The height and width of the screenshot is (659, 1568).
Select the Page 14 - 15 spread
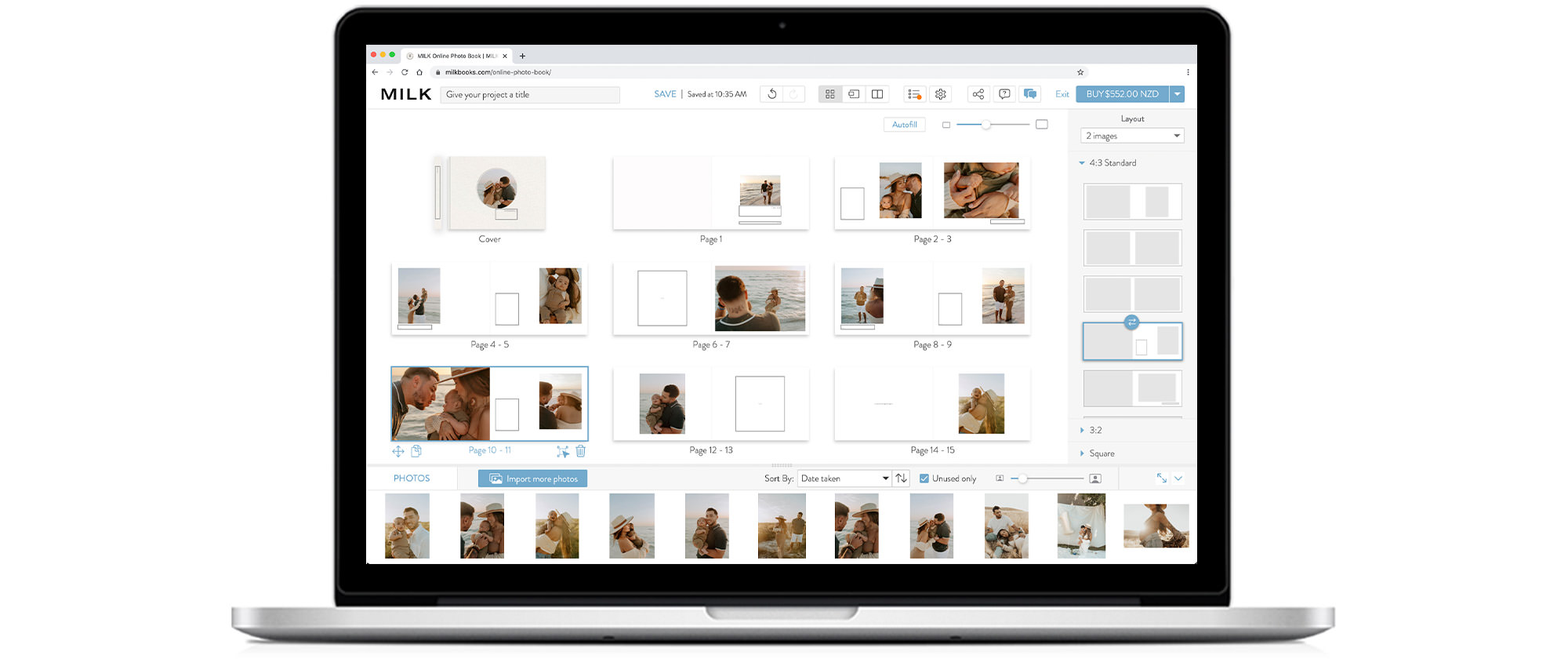[x=932, y=404]
